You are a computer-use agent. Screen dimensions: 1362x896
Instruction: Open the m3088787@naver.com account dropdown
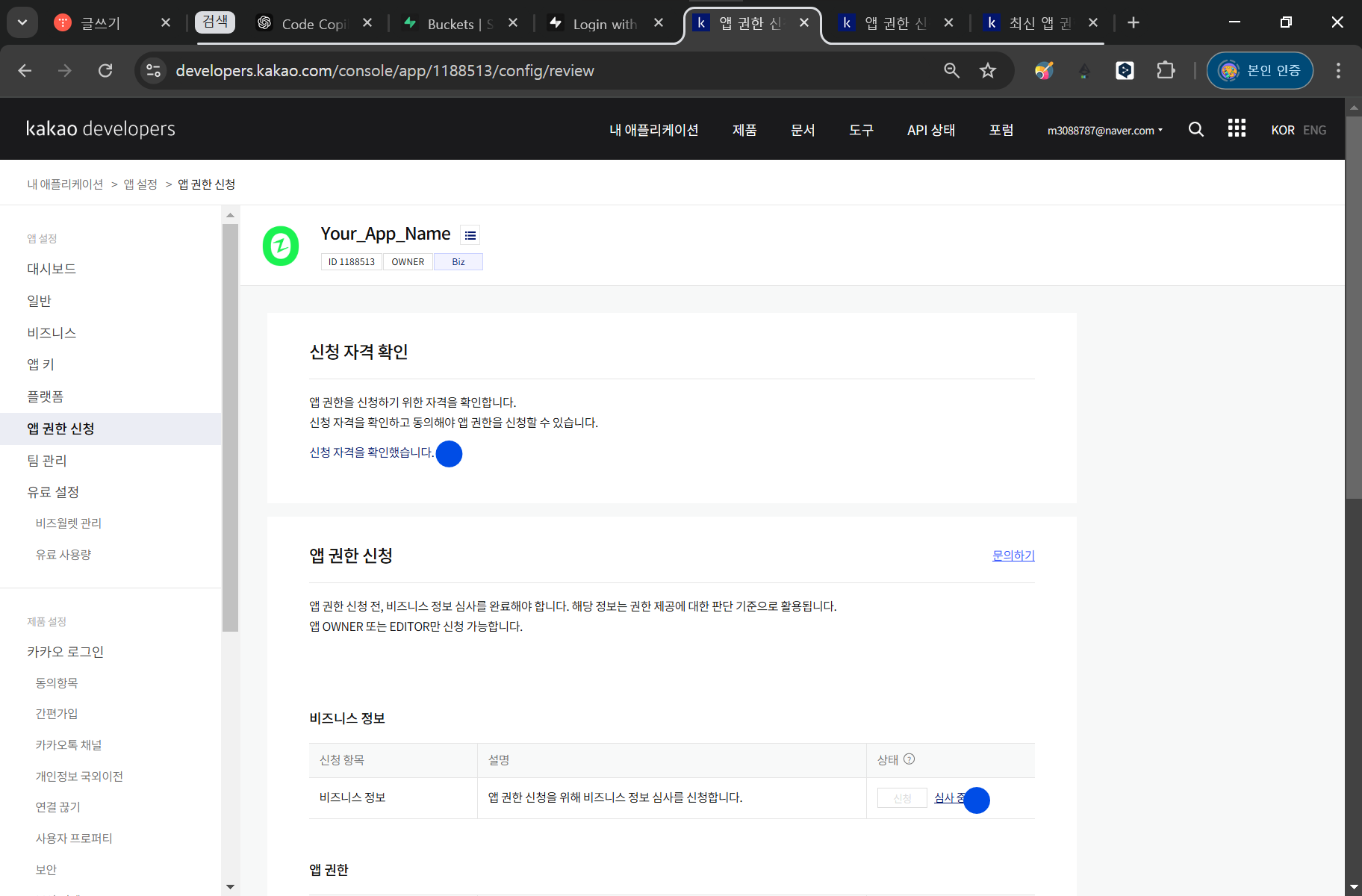(x=1105, y=130)
